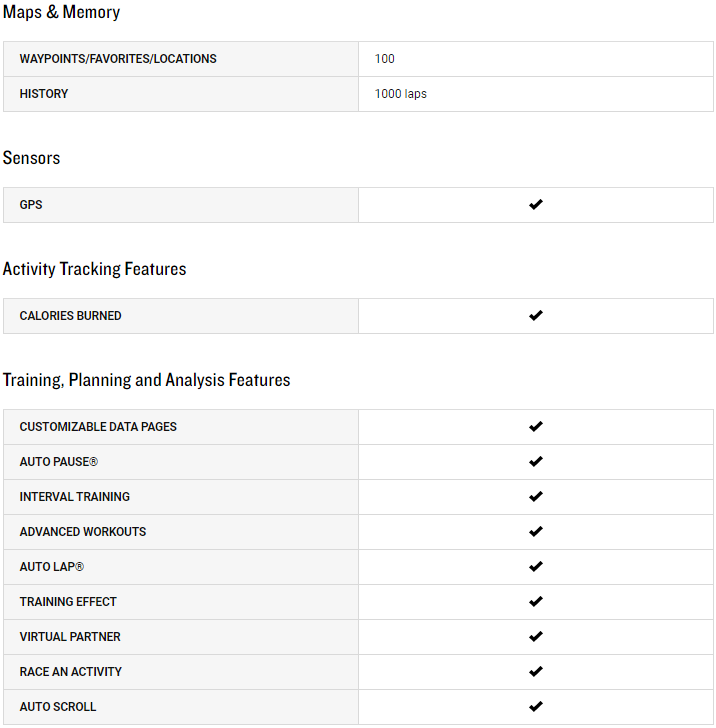Click Training, Planning and Analysis Features heading
This screenshot has height=728, width=716.
coord(147,380)
